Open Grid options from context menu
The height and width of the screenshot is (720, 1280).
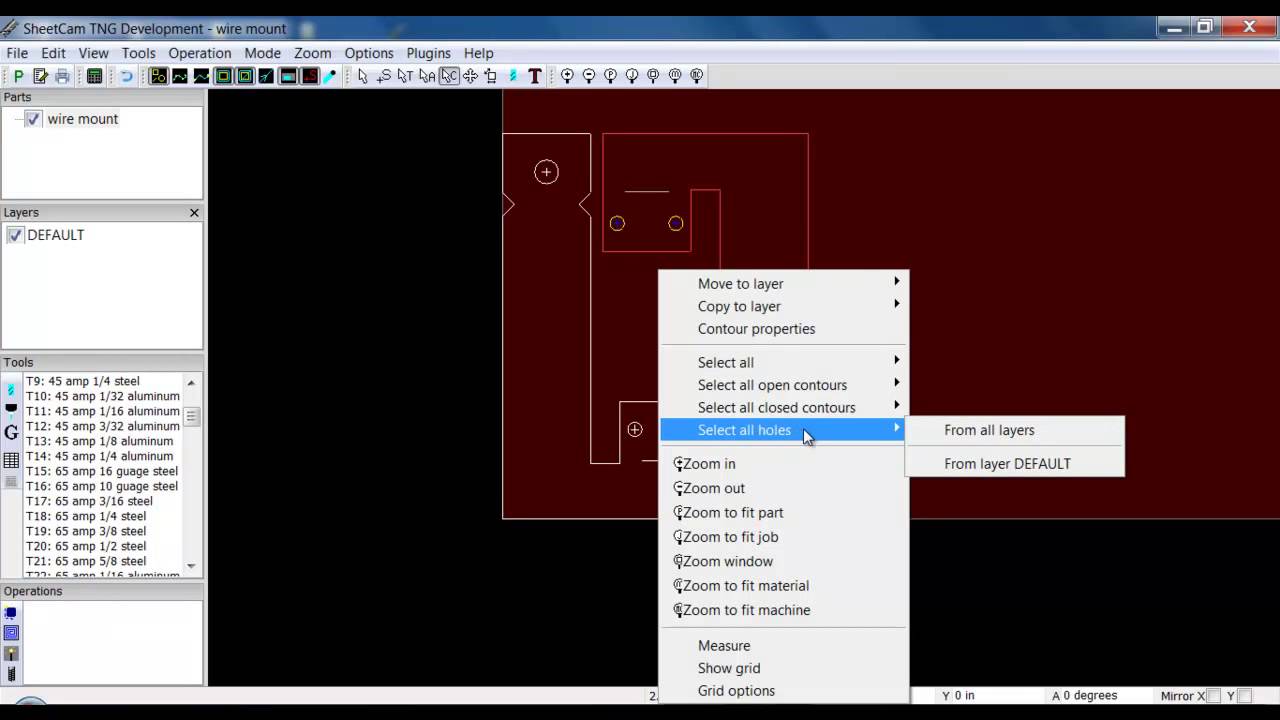(784, 691)
